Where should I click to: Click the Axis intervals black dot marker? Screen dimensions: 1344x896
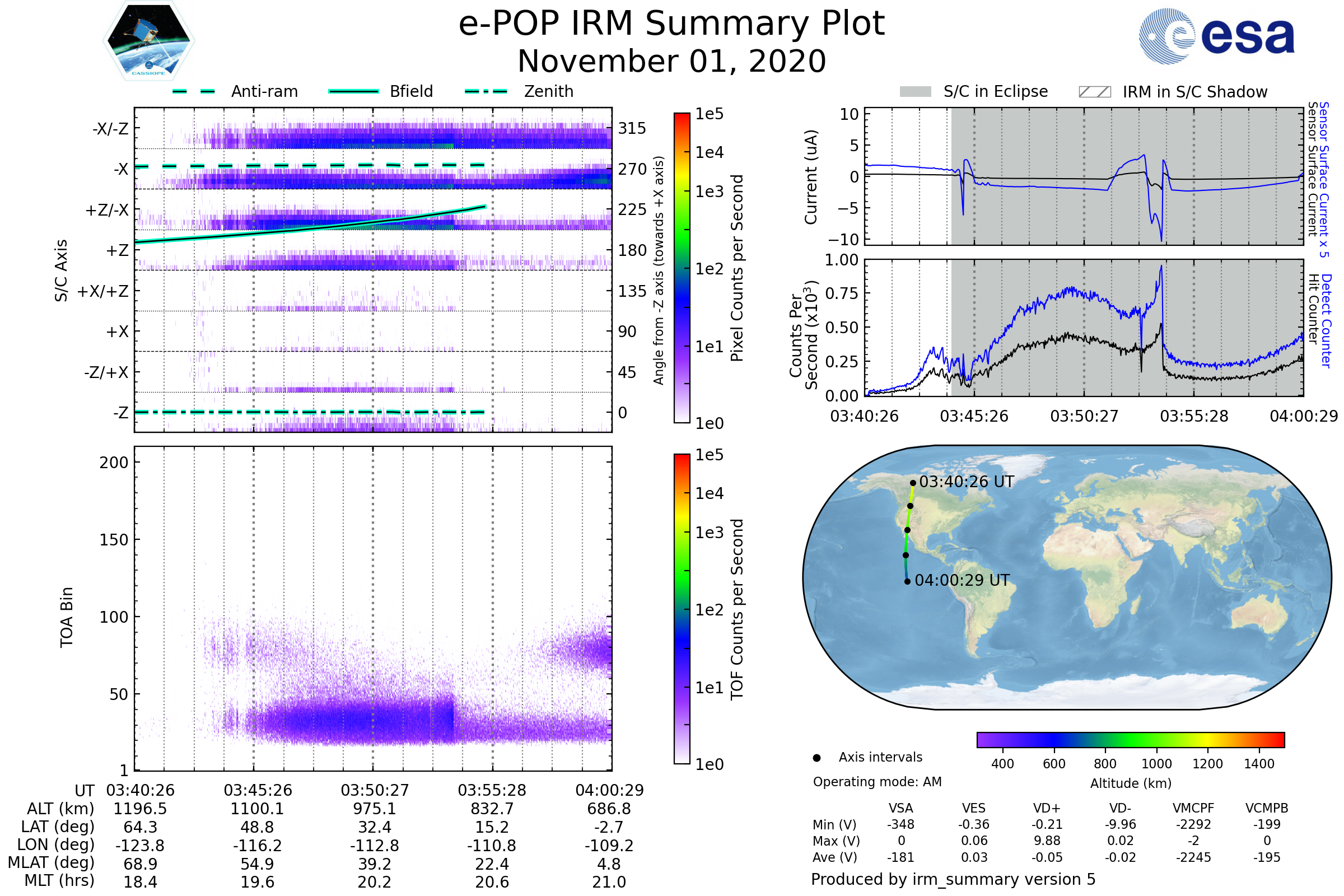point(816,758)
